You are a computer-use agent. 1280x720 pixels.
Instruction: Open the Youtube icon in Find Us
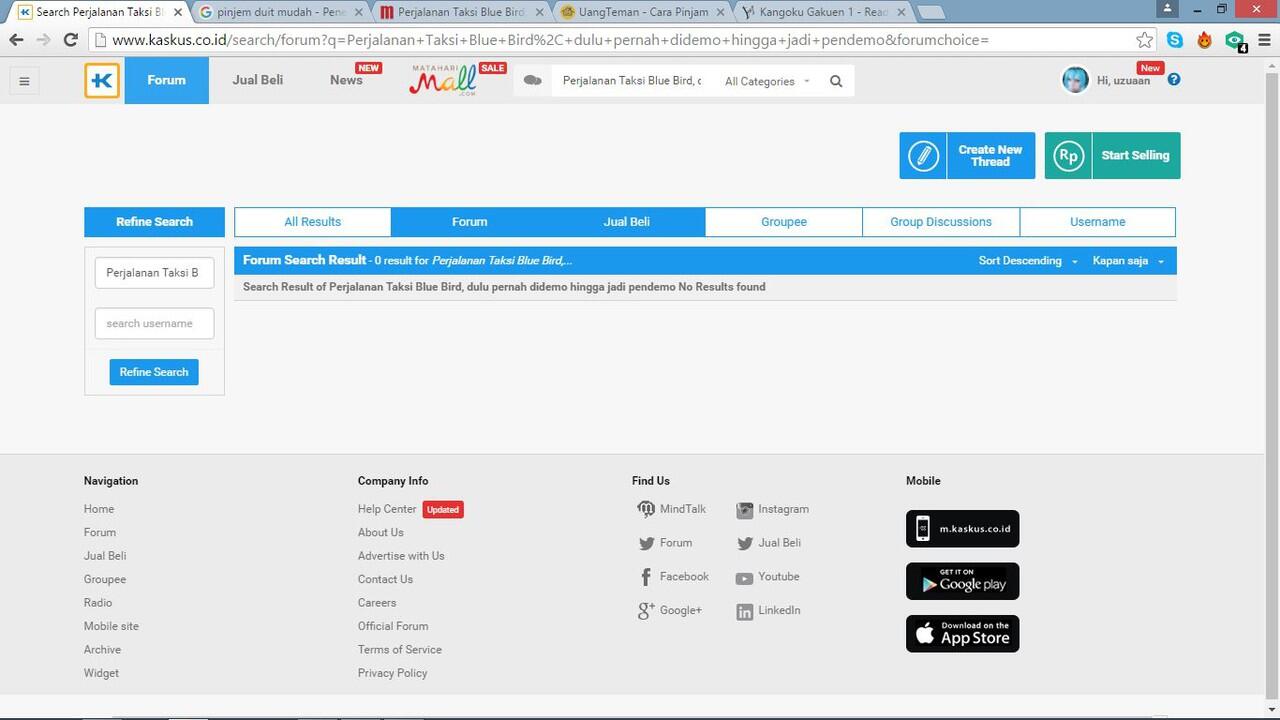[744, 578]
